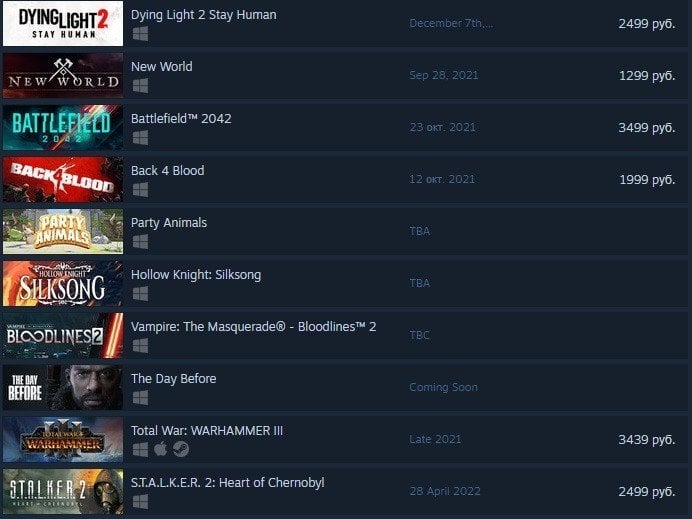Viewport: 692px width, 519px height.
Task: Open the New World title link
Action: [x=162, y=67]
